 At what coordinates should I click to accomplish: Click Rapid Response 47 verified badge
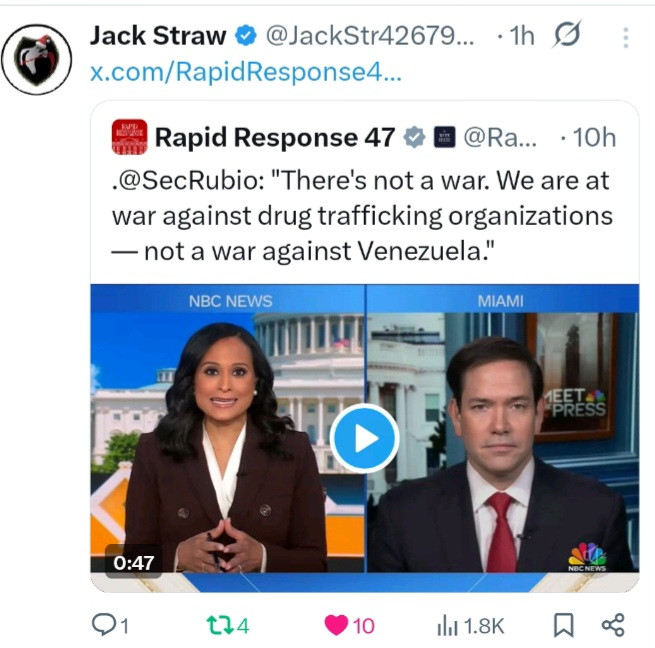[414, 137]
